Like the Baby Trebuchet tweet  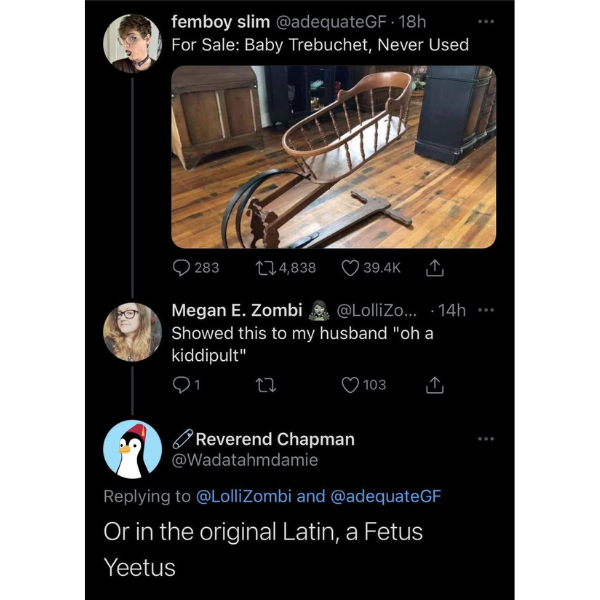(x=350, y=268)
